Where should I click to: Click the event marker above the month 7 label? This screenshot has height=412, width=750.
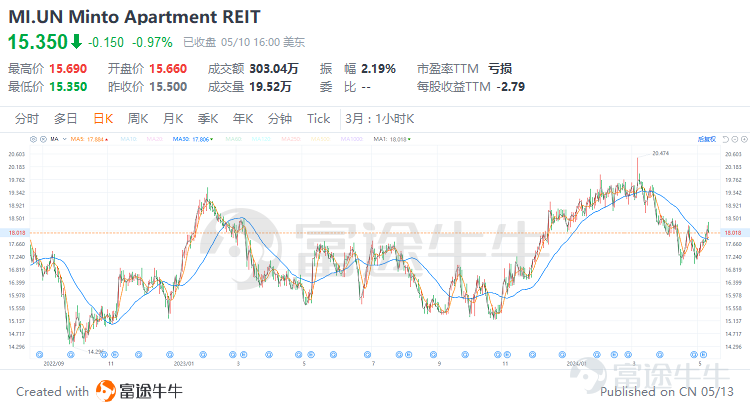click(367, 355)
